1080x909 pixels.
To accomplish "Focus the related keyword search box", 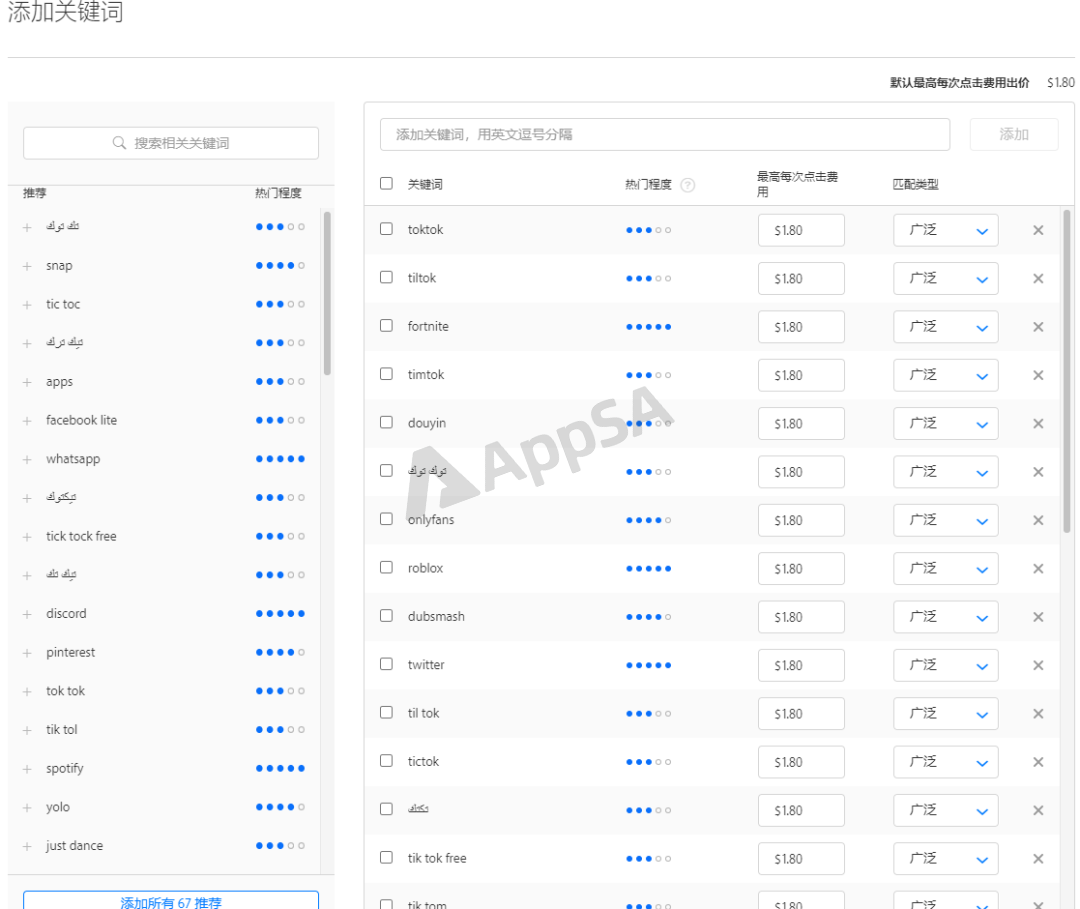I will pyautogui.click(x=171, y=143).
